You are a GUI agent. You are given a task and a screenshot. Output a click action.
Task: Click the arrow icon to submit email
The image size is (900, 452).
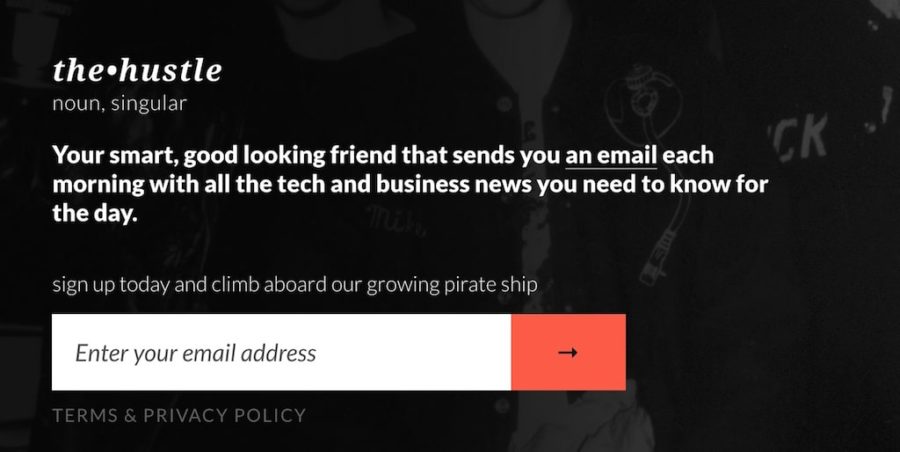point(568,352)
